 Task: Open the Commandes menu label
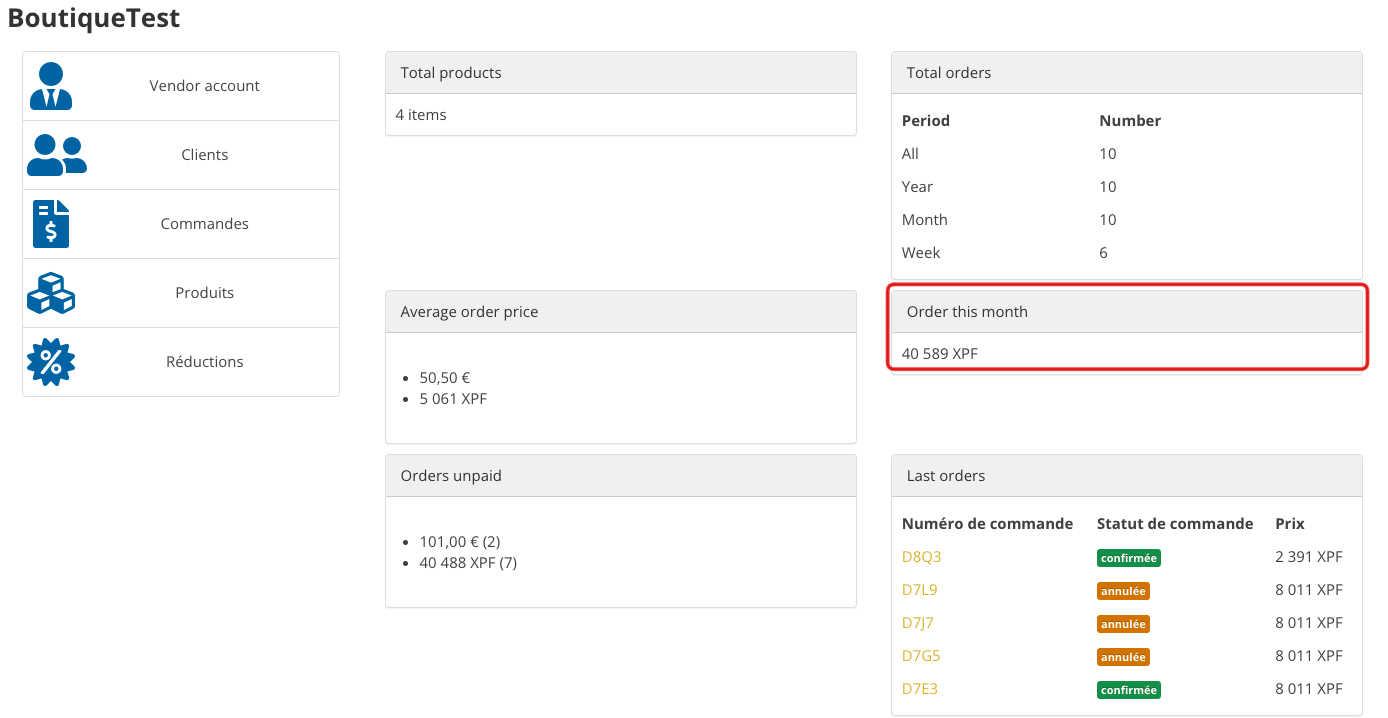coord(204,224)
